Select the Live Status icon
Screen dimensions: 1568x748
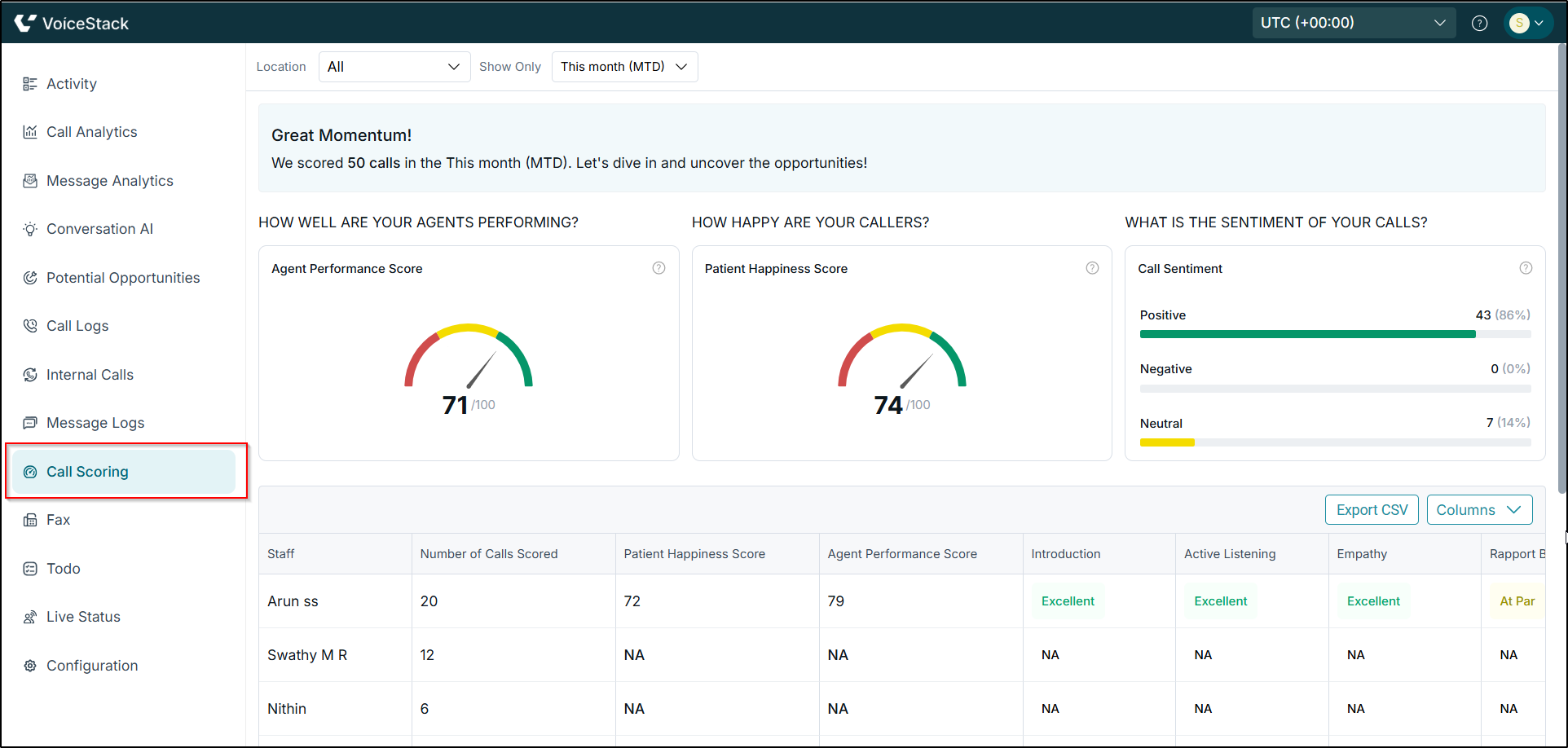30,616
